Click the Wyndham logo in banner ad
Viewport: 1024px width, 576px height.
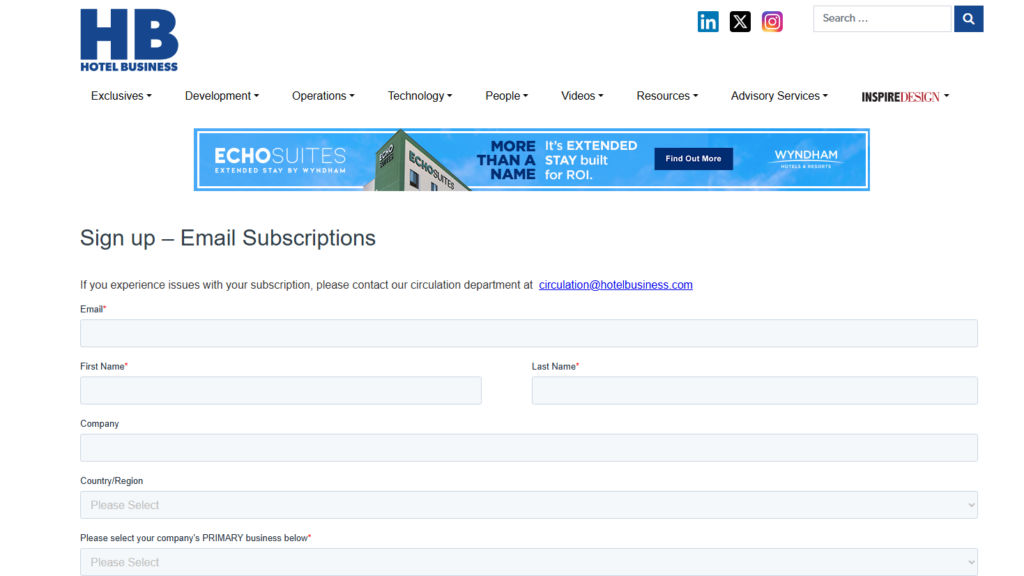[806, 159]
